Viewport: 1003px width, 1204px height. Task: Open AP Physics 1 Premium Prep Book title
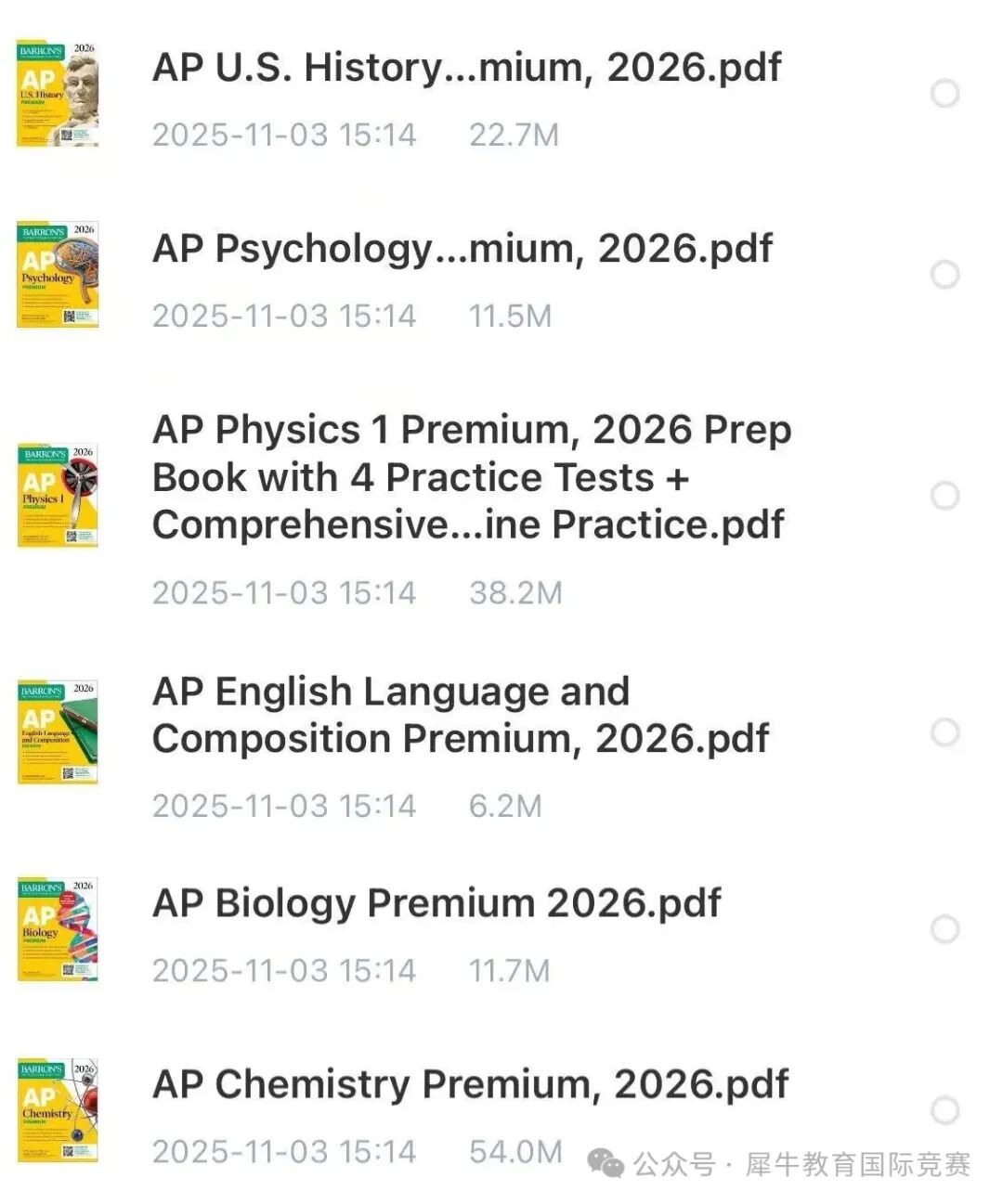click(x=471, y=477)
